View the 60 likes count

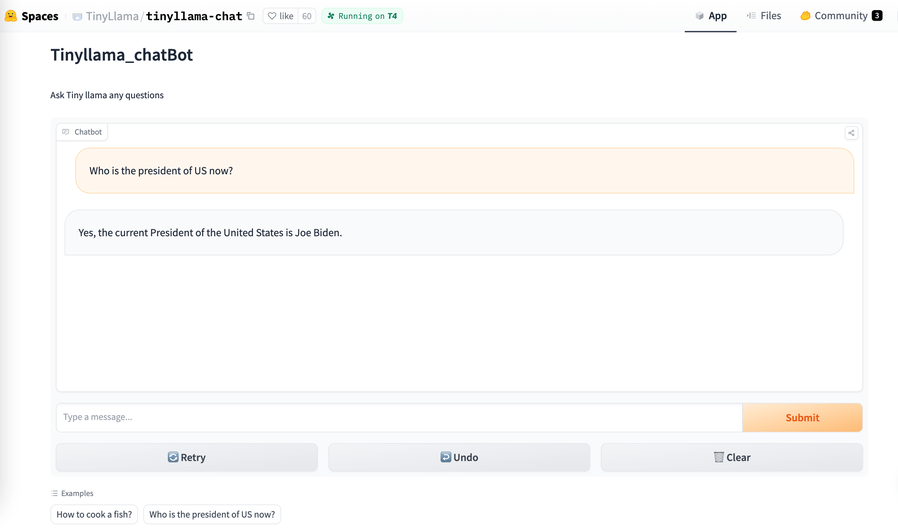coord(307,16)
